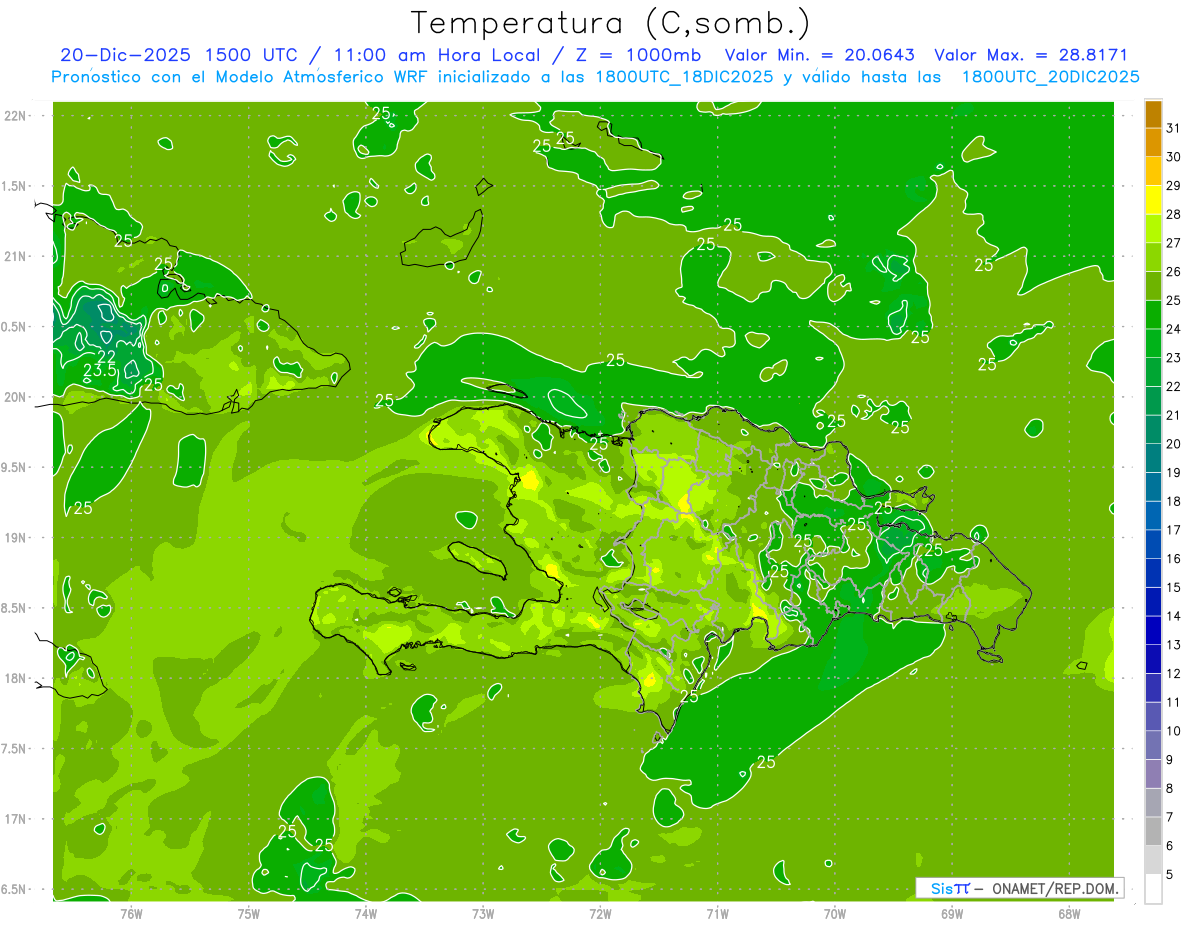Click the "Valor Min. = 20.0643" text

click(x=820, y=56)
